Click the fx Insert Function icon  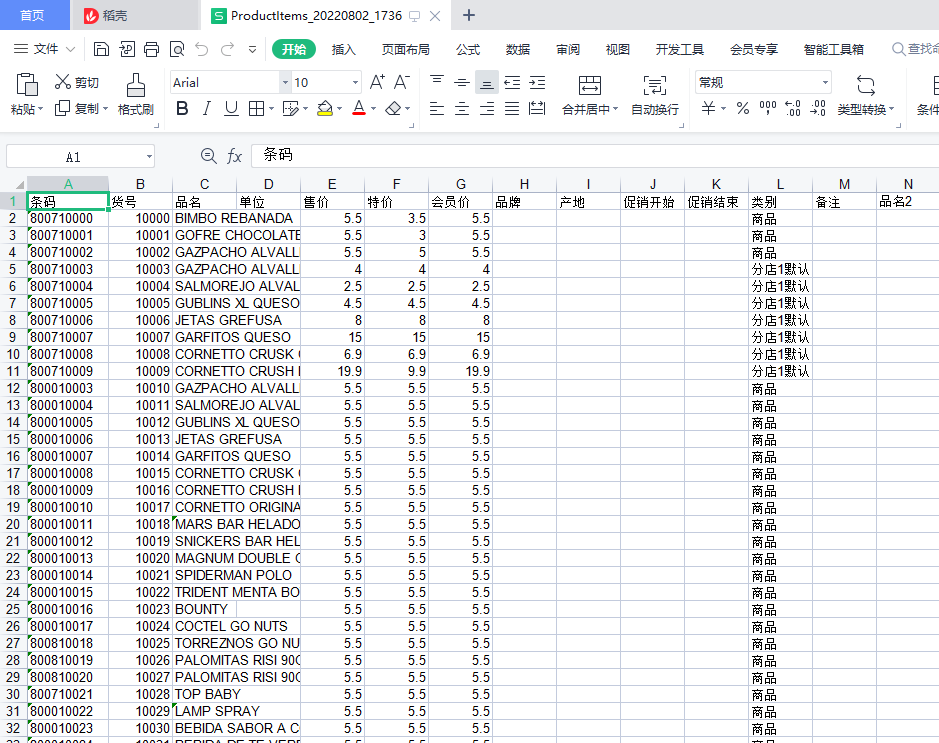pos(234,156)
